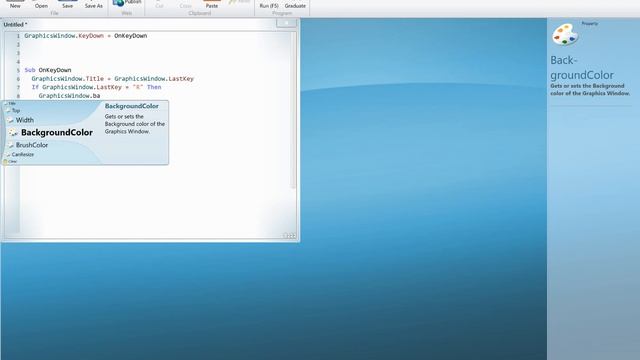This screenshot has width=640, height=360.
Task: Click the help panel description text
Action: coord(590,89)
